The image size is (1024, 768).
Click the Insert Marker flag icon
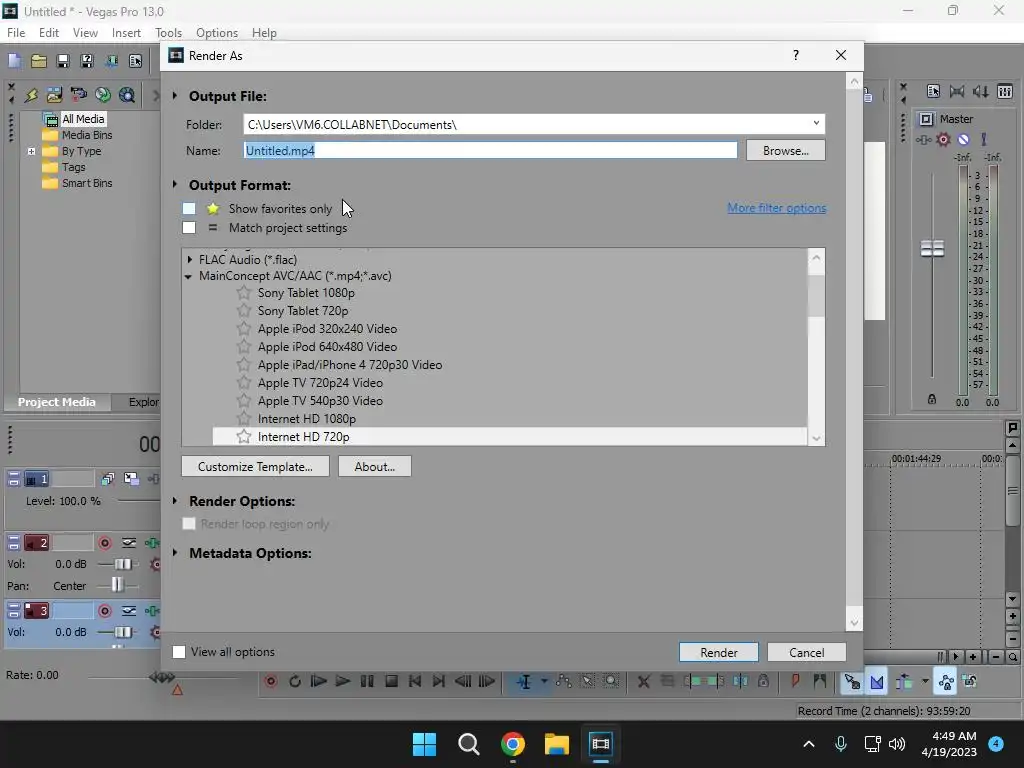point(795,681)
